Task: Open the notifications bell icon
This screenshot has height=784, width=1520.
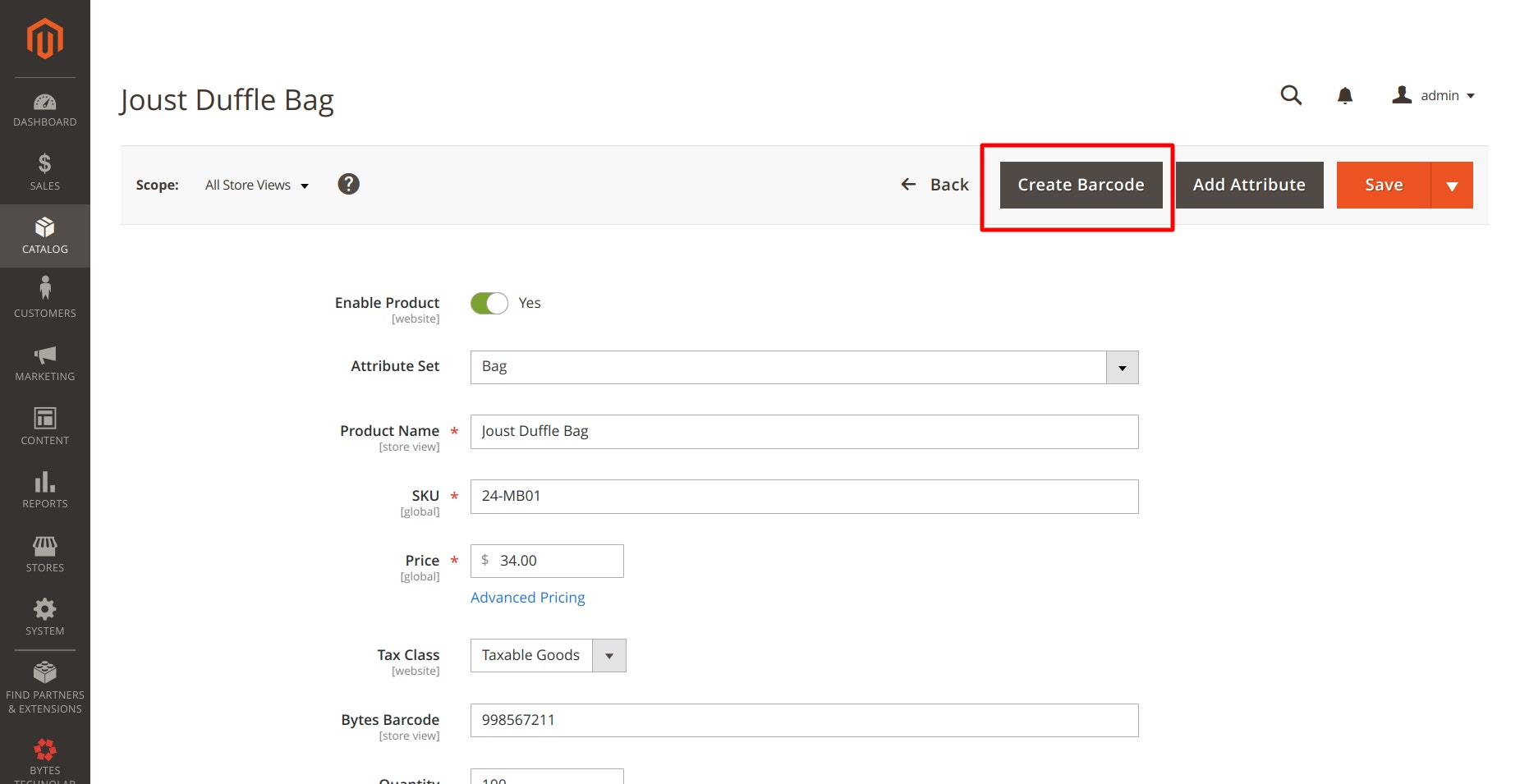Action: tap(1345, 96)
